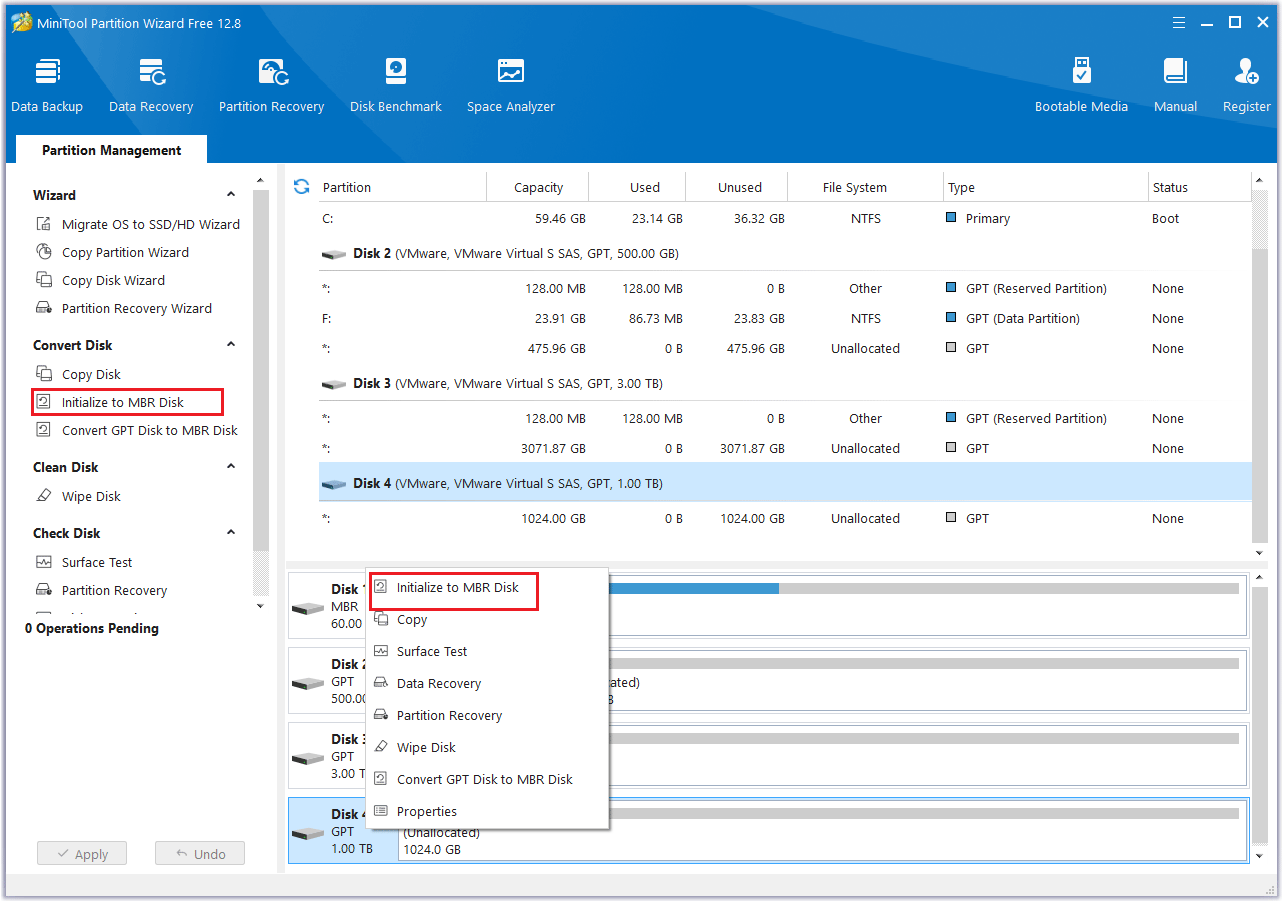The width and height of the screenshot is (1284, 902).
Task: Sort by the Unused column header
Action: [738, 187]
